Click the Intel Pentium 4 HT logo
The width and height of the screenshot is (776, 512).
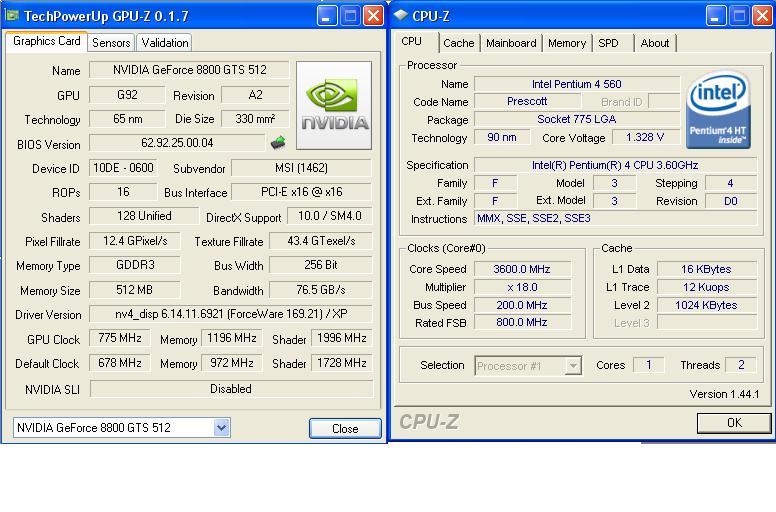[x=718, y=110]
